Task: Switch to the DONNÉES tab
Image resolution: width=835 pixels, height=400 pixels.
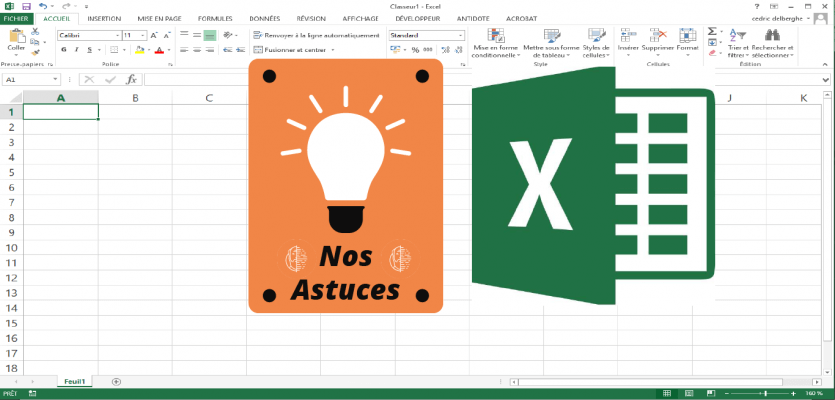Action: pos(265,19)
